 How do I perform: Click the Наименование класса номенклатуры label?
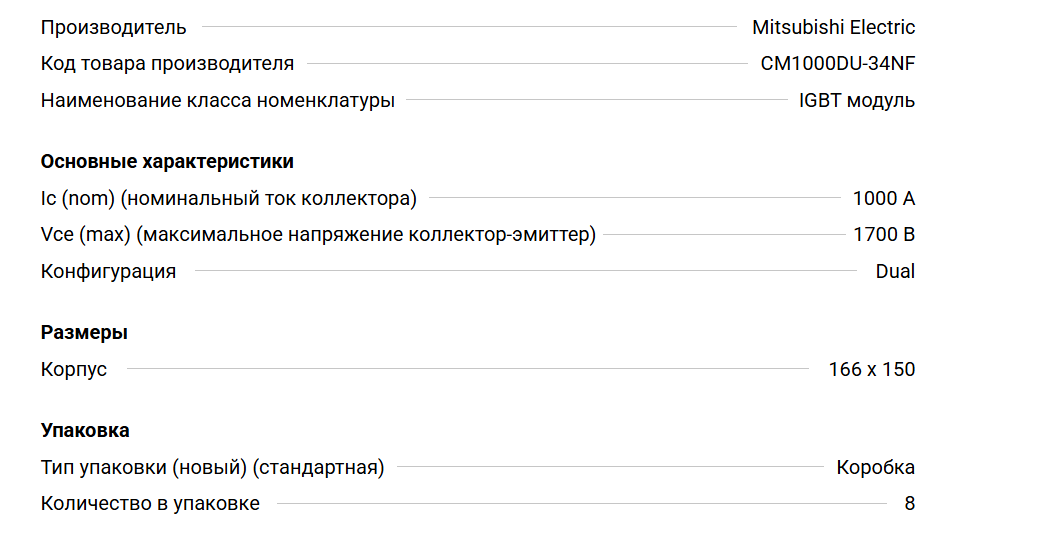pyautogui.click(x=218, y=101)
